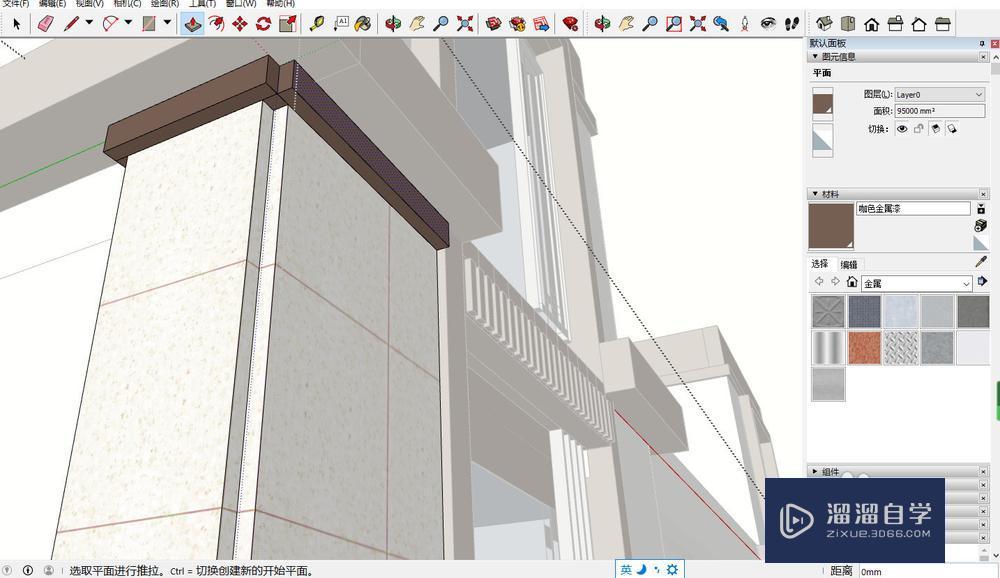This screenshot has height=578, width=1000.
Task: Open the 文件(F) menu
Action: [15, 3]
